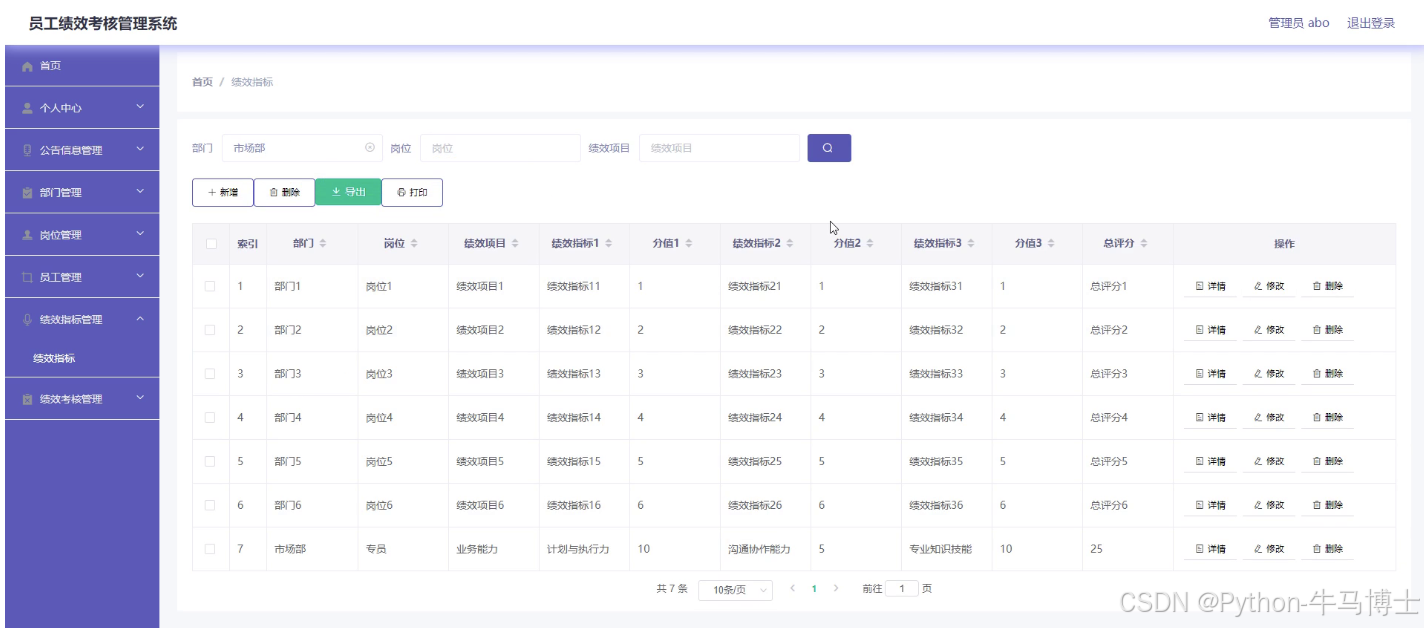Clear 市场部 using the circular X icon

(370, 147)
